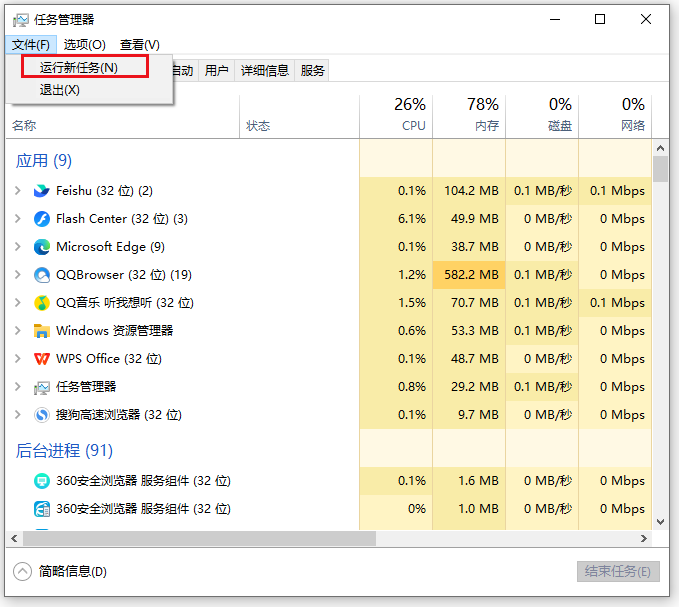Expand the 搜狗高速浏览器 process group
679x607 pixels.
(18, 415)
